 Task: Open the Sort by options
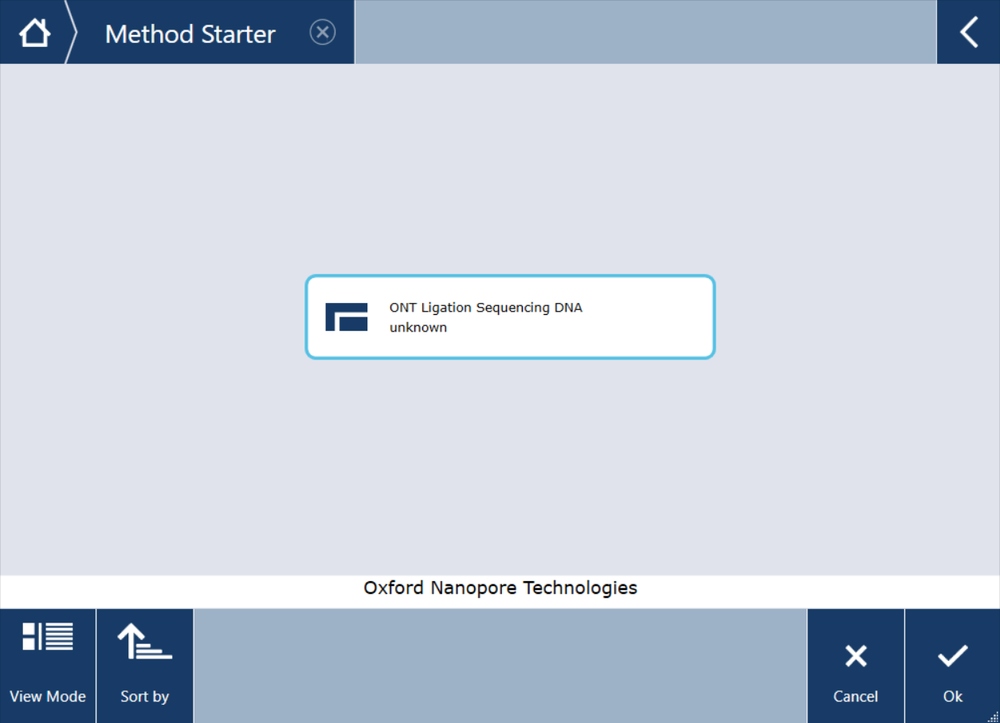(x=145, y=666)
